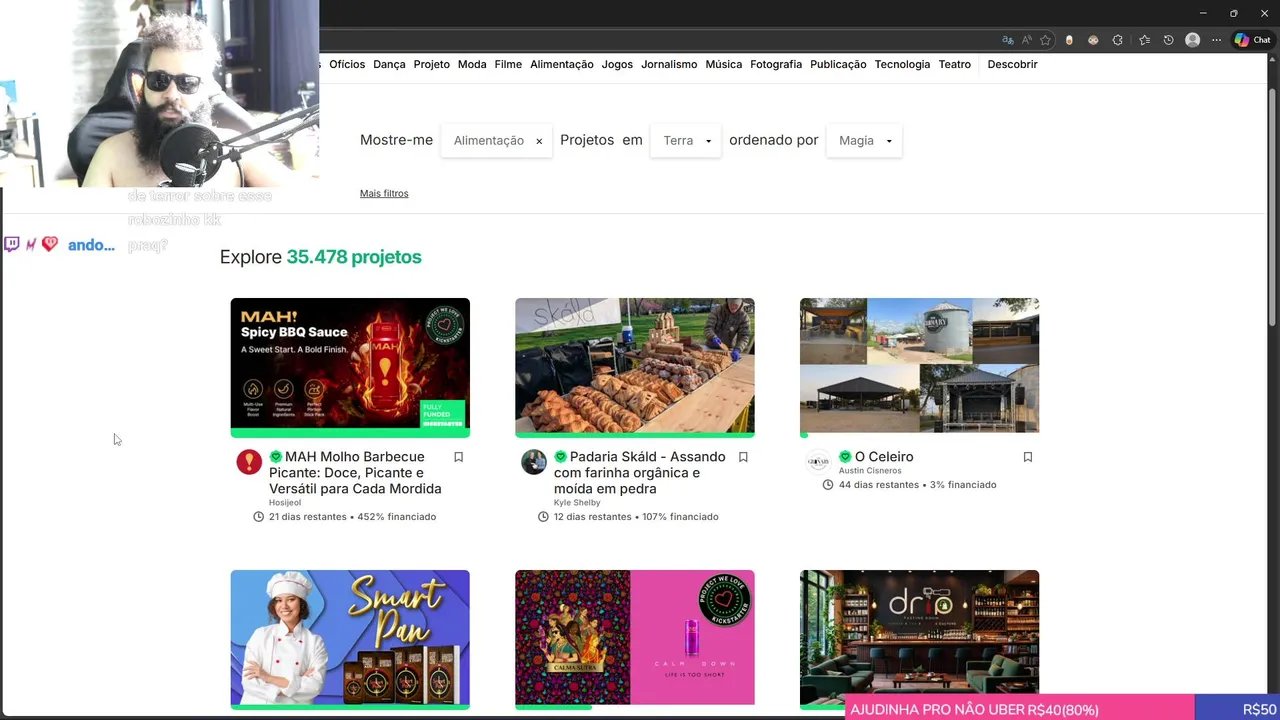The width and height of the screenshot is (1280, 720).
Task: Open the Moda category
Action: pyautogui.click(x=472, y=64)
